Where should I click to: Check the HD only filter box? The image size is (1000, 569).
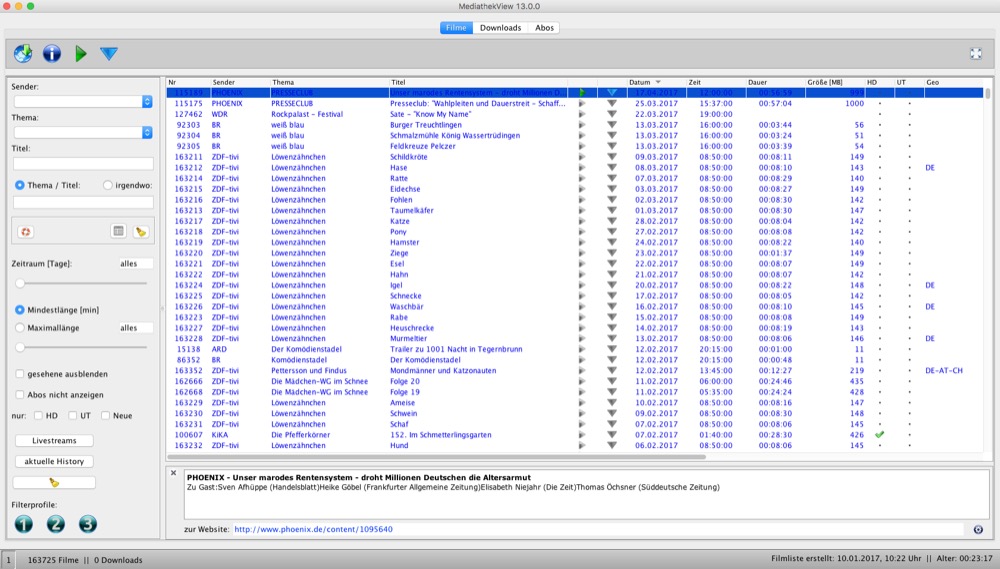38,415
